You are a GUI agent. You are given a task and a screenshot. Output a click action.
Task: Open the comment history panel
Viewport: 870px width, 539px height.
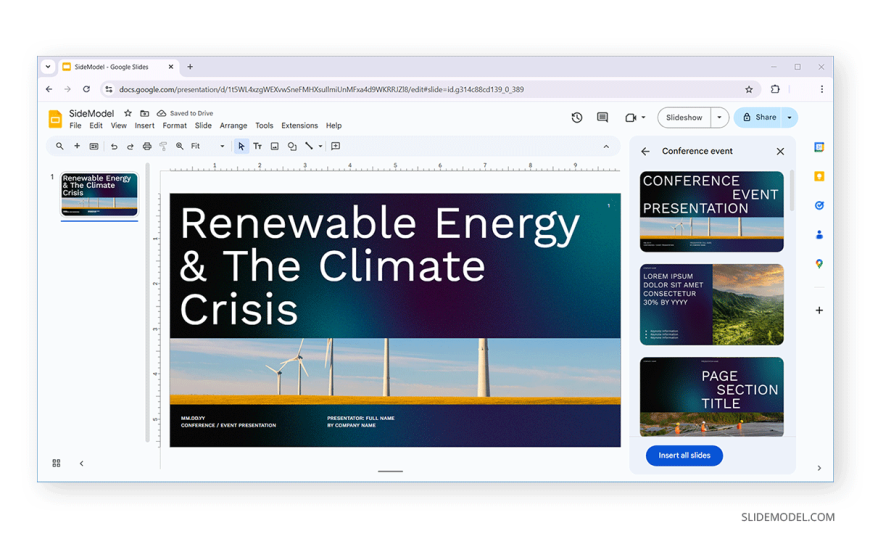point(603,118)
